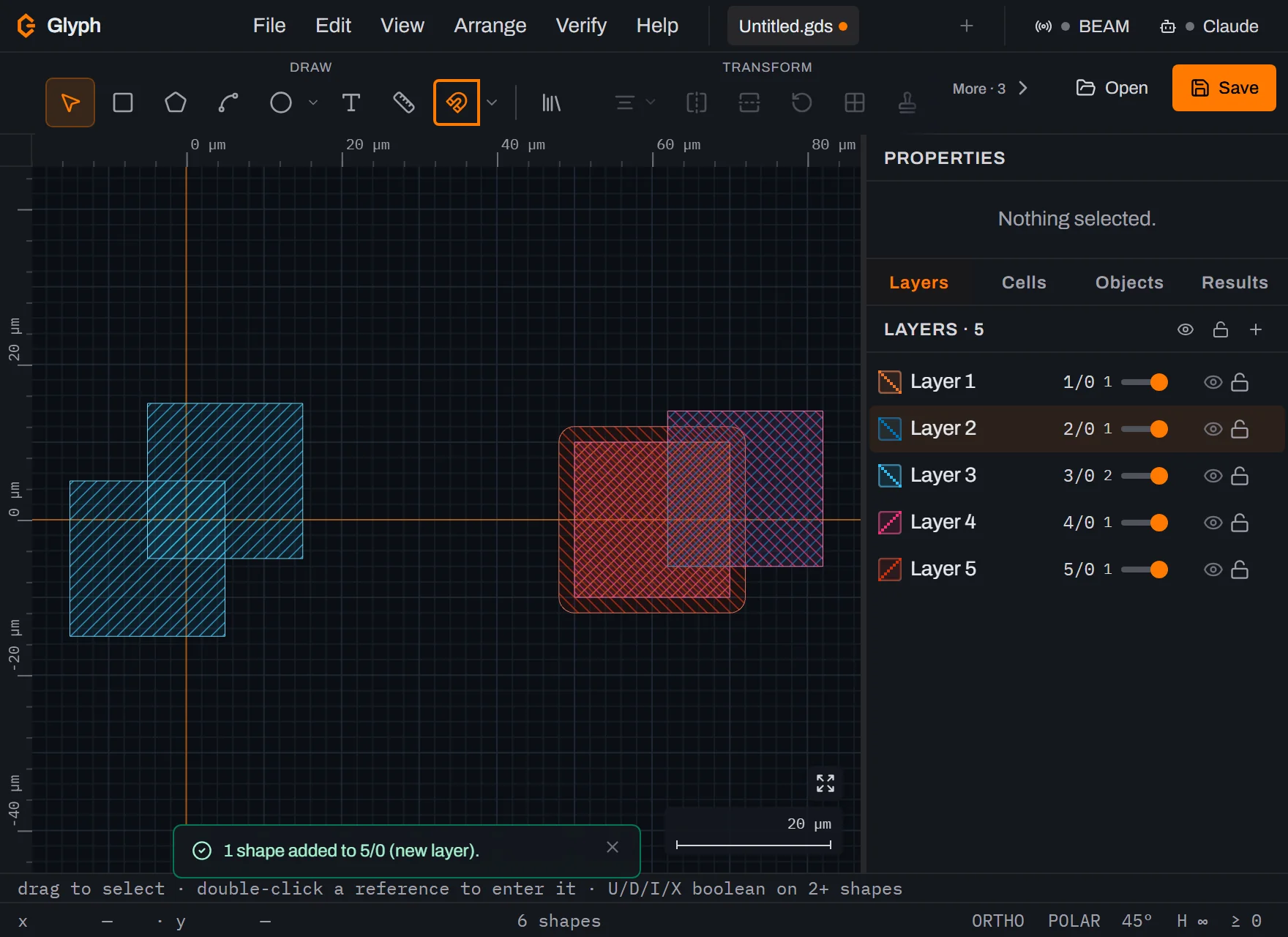Click the Open button
The width and height of the screenshot is (1288, 937).
click(x=1112, y=88)
